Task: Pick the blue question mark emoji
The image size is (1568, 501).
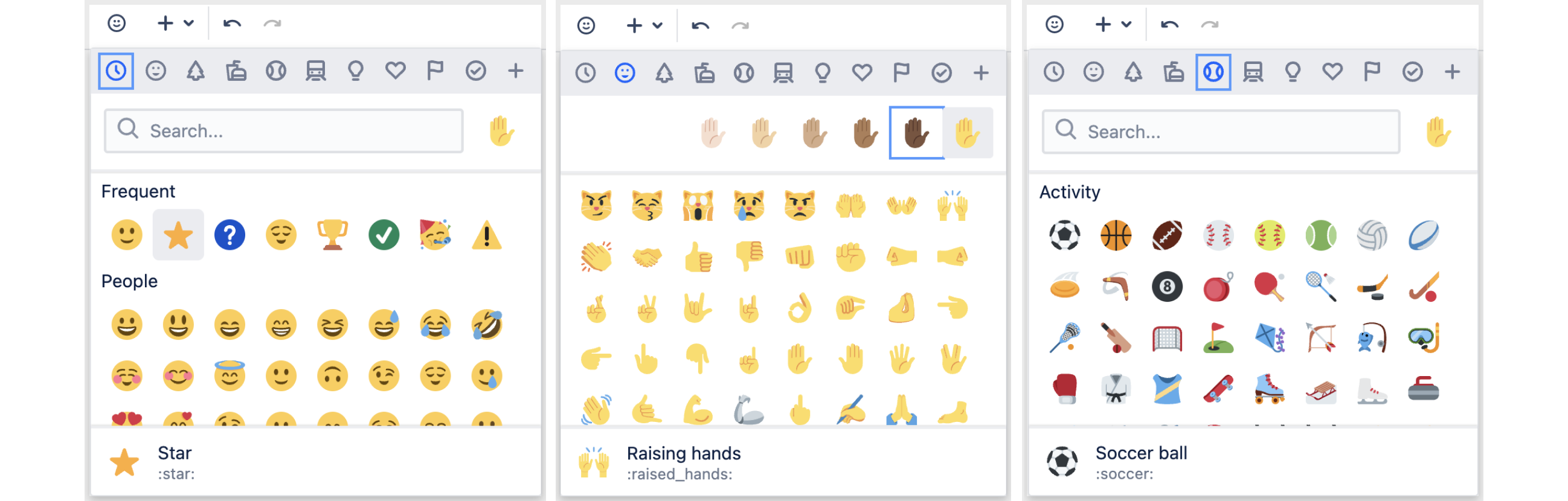Action: [x=230, y=235]
